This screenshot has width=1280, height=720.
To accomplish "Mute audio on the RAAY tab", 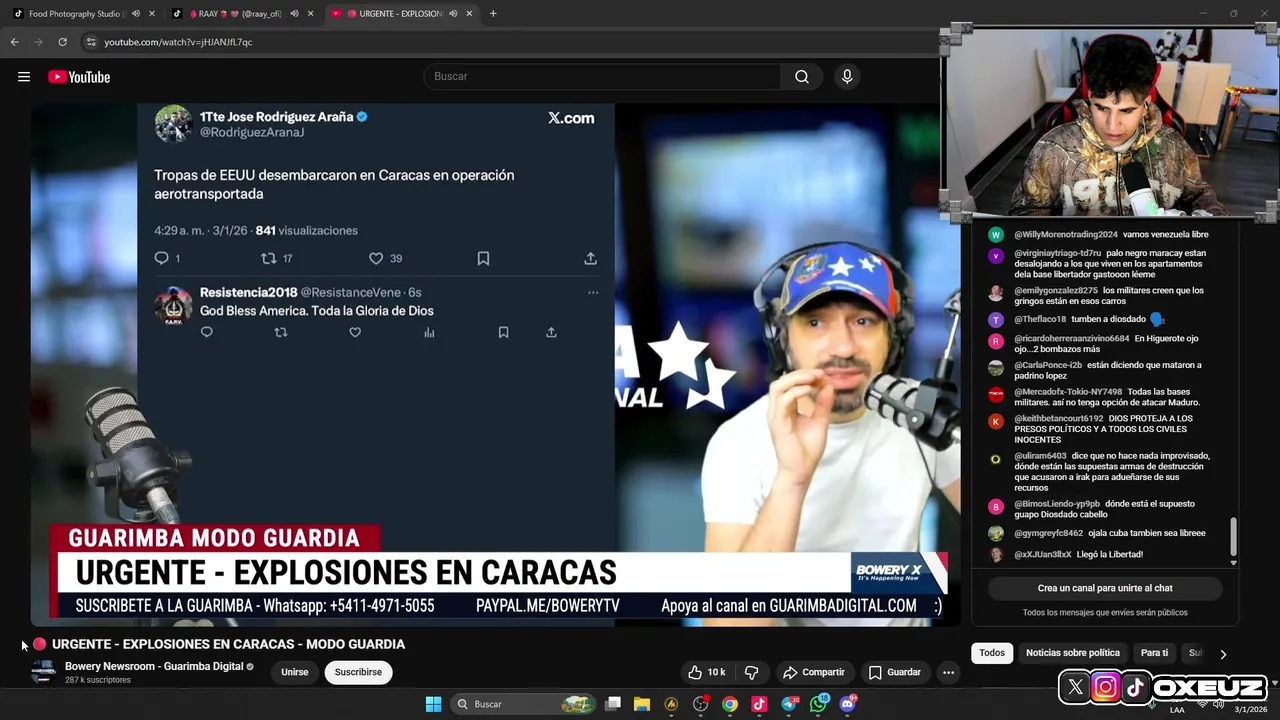I will 294,14.
